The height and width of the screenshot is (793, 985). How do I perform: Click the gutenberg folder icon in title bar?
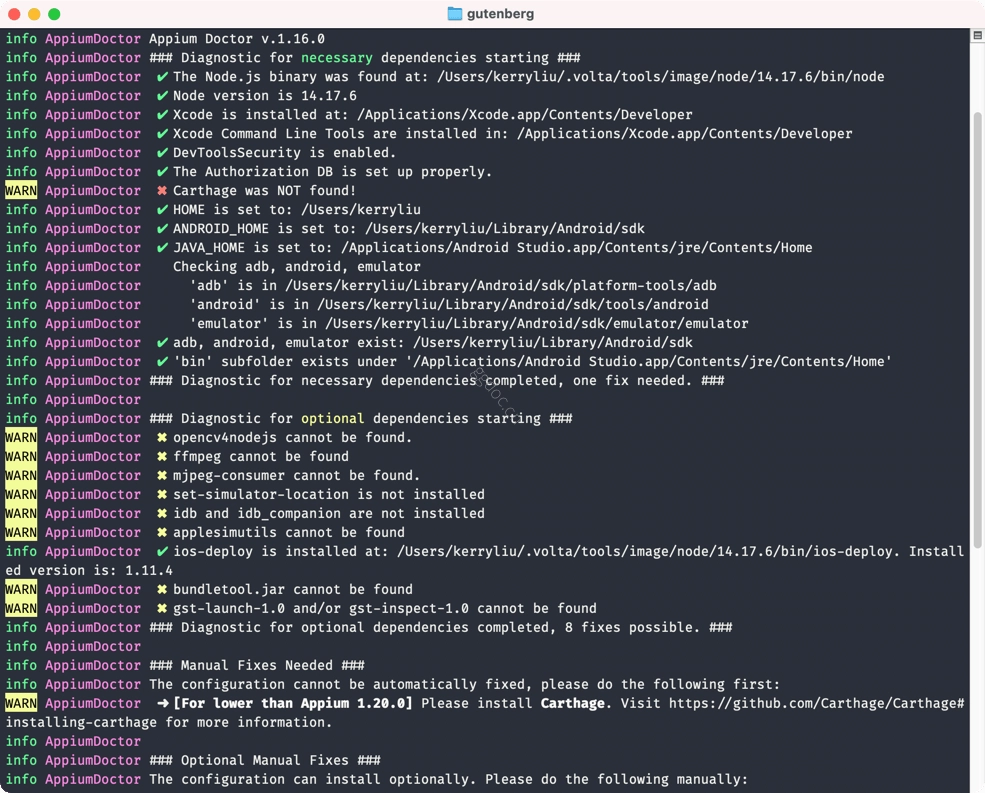click(x=455, y=14)
